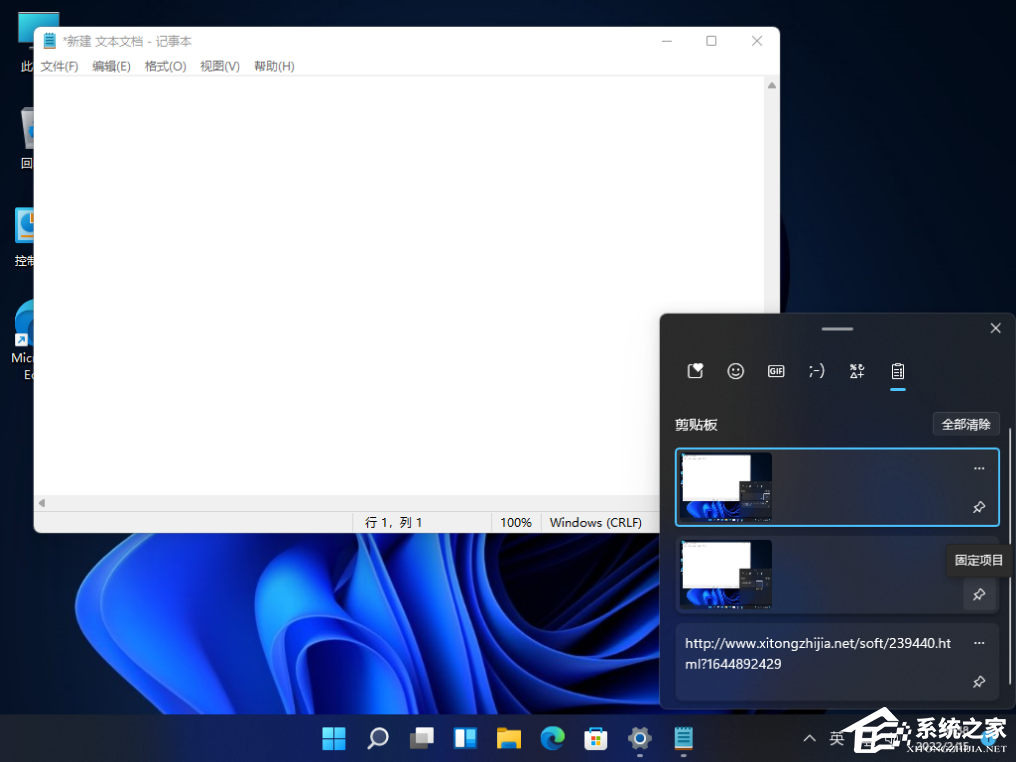Close the clipboard panel
This screenshot has width=1016, height=762.
click(996, 328)
